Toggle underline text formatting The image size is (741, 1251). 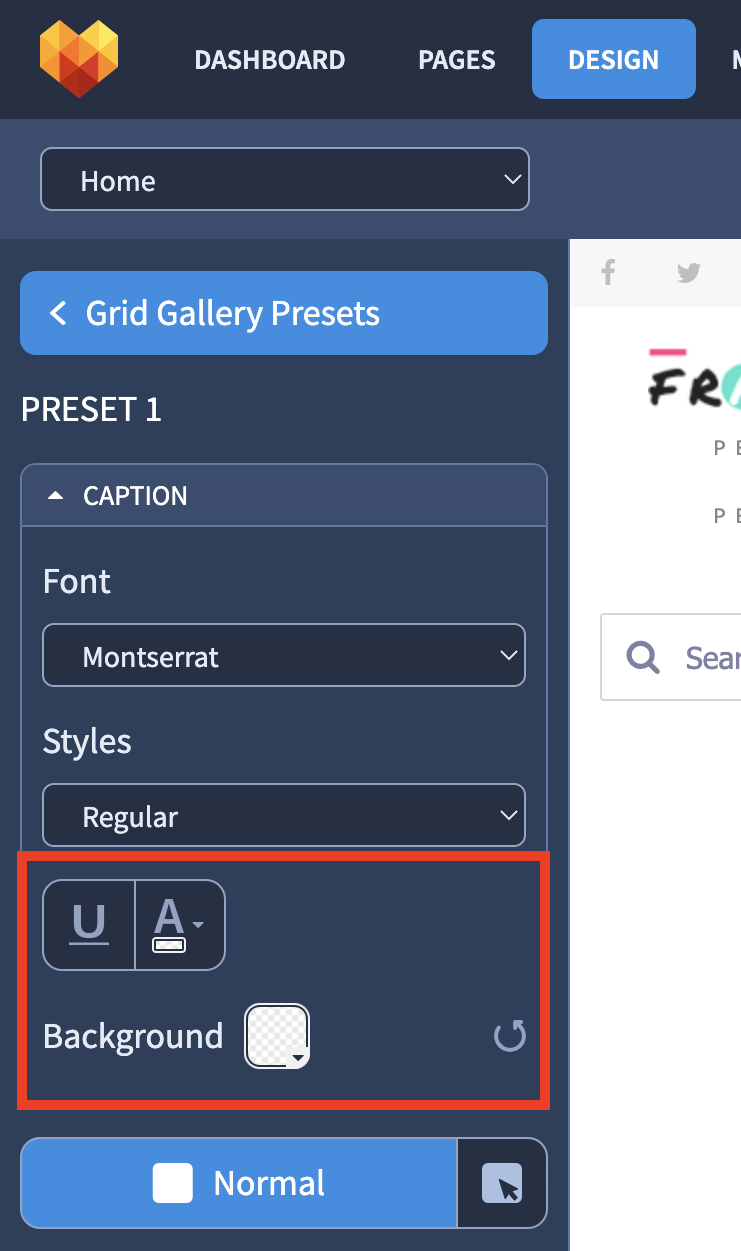pos(89,925)
